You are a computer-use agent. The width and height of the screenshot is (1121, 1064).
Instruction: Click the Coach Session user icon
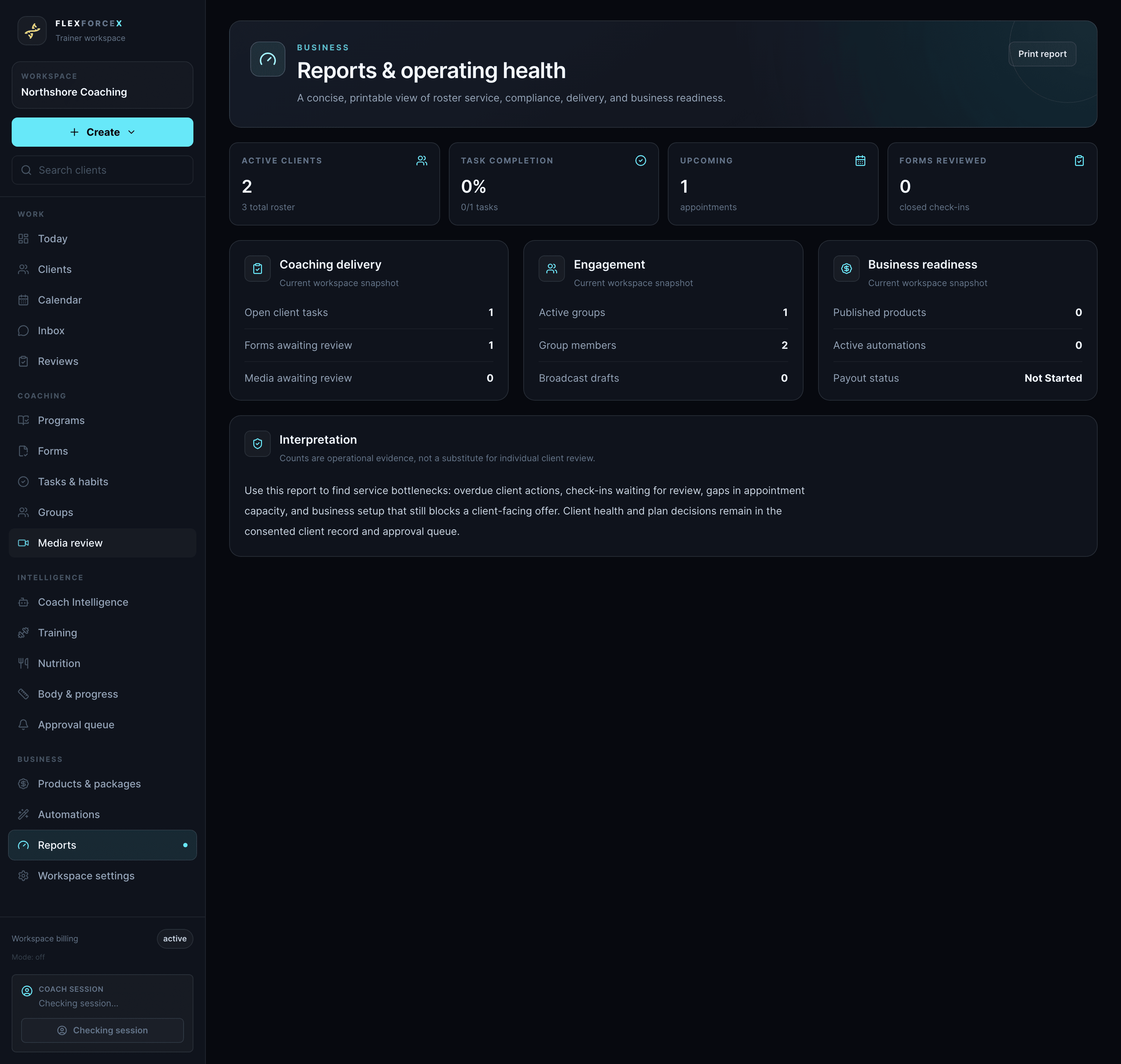27,991
